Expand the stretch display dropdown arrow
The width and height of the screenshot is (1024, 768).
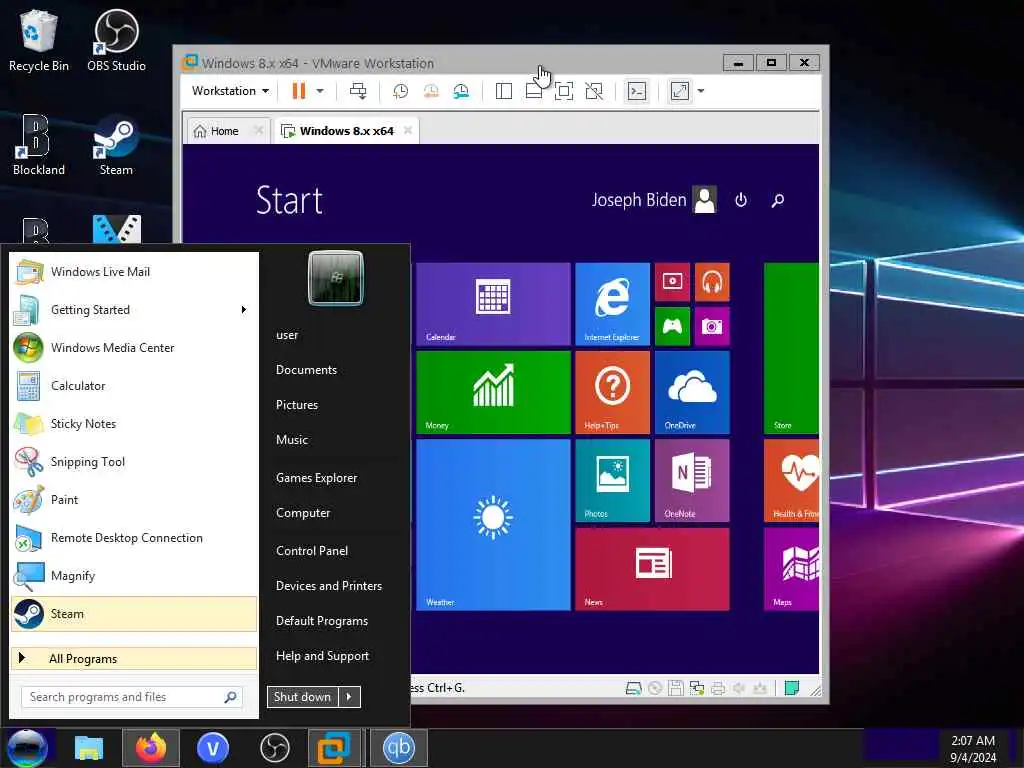point(701,91)
